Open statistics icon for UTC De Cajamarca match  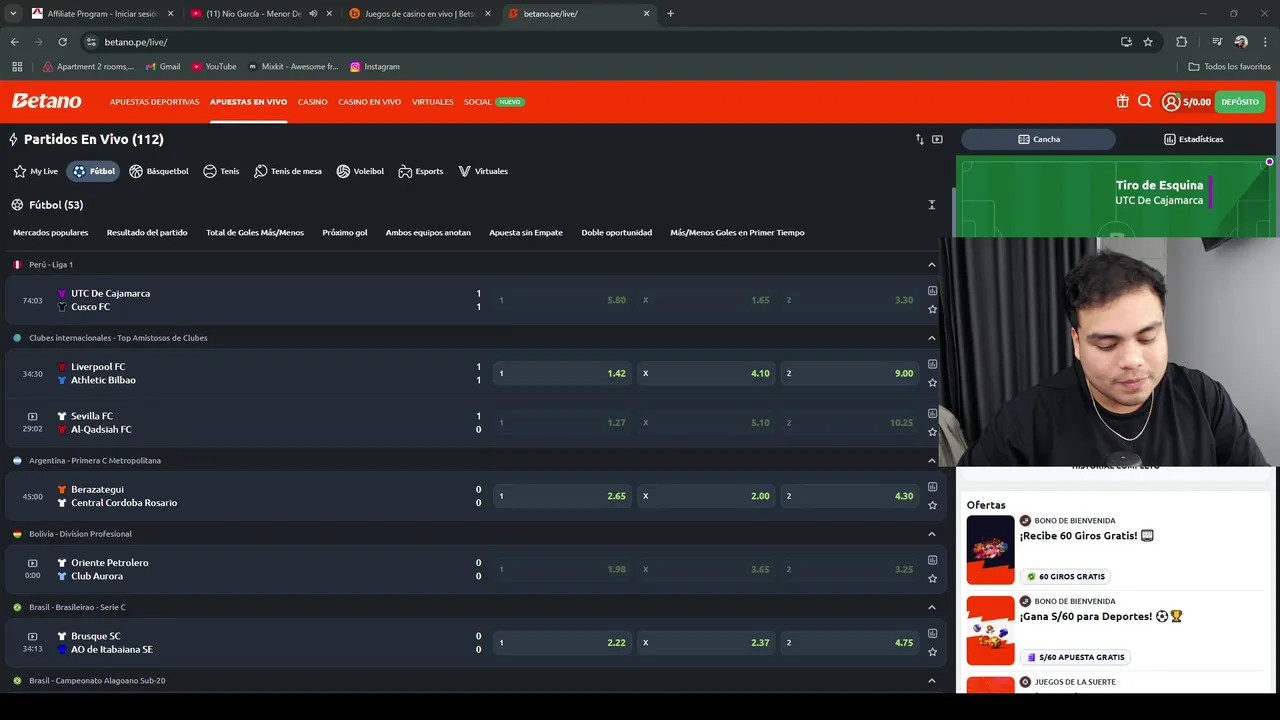point(932,291)
